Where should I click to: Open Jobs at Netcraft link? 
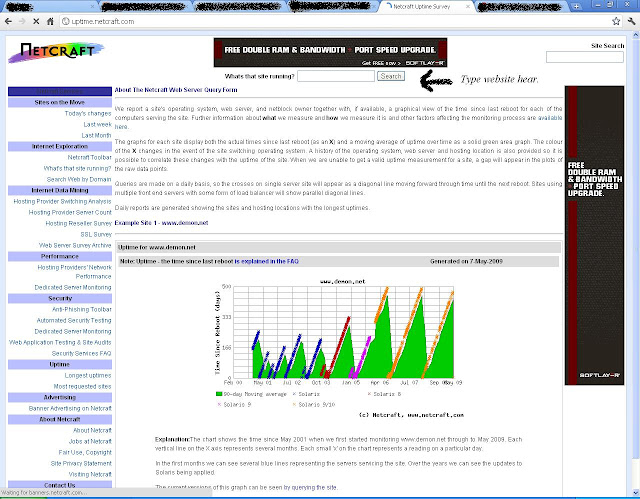tap(90, 442)
